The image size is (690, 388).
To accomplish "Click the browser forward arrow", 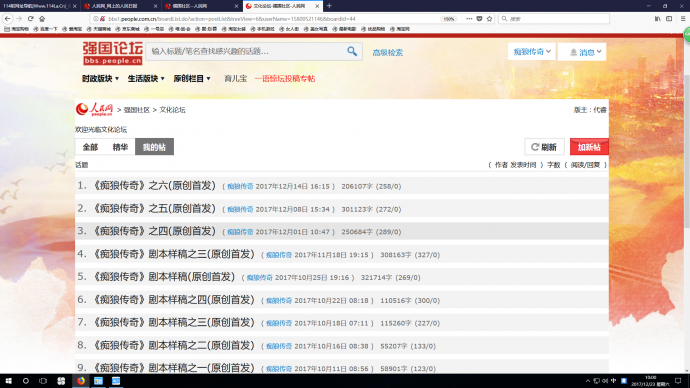I will pos(19,18).
